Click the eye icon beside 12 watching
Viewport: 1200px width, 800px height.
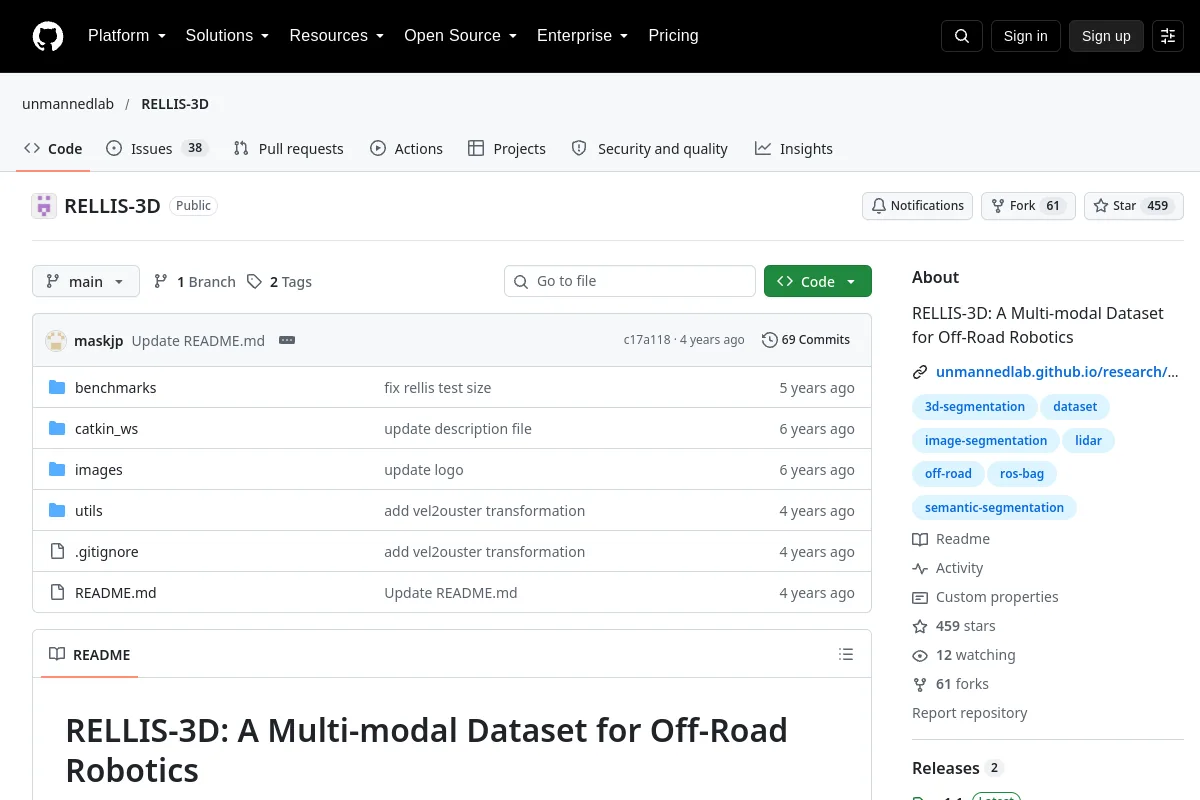(x=920, y=655)
